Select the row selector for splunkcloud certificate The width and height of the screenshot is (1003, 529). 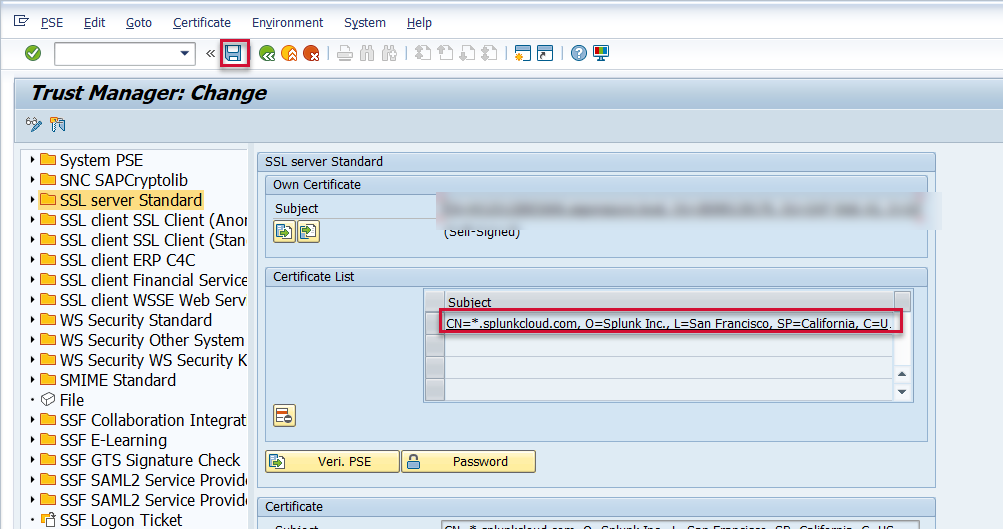click(434, 323)
